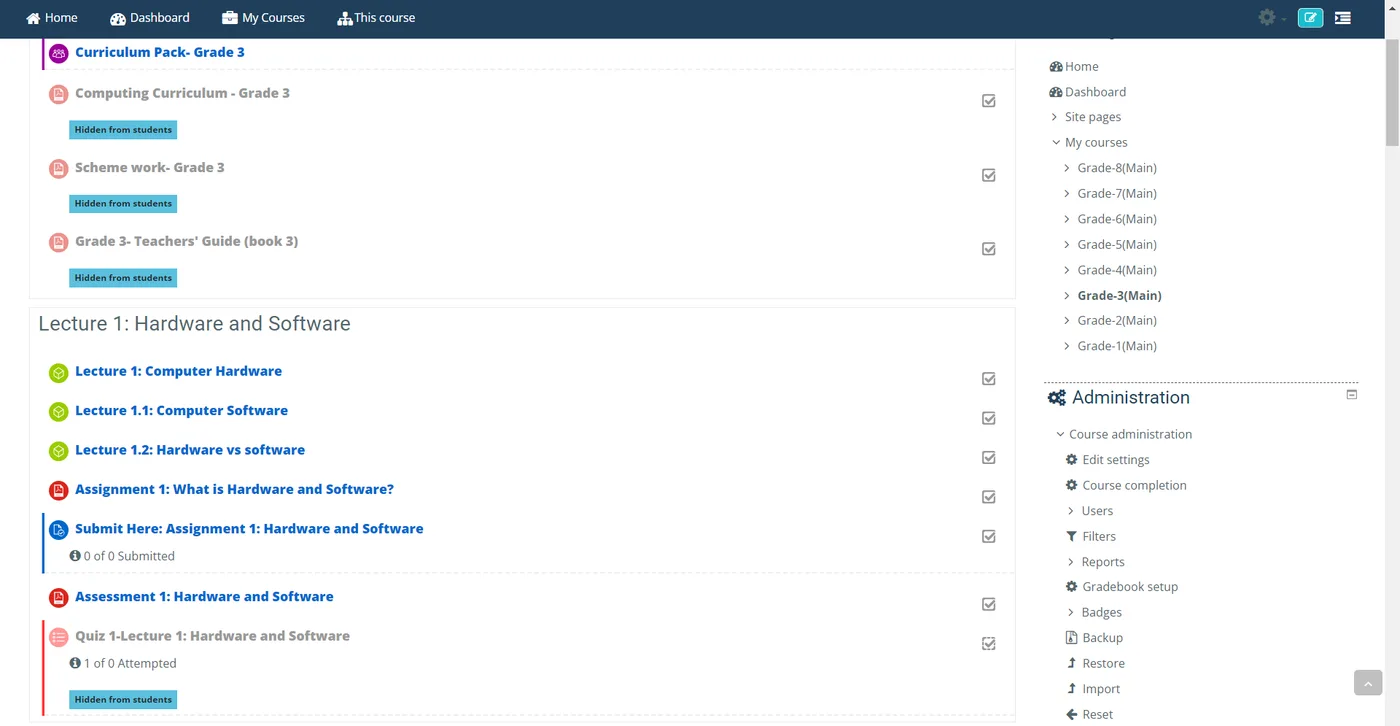The width and height of the screenshot is (1400, 726).
Task: Mark Lecture 1.1: Computer Software as complete
Action: tap(989, 418)
